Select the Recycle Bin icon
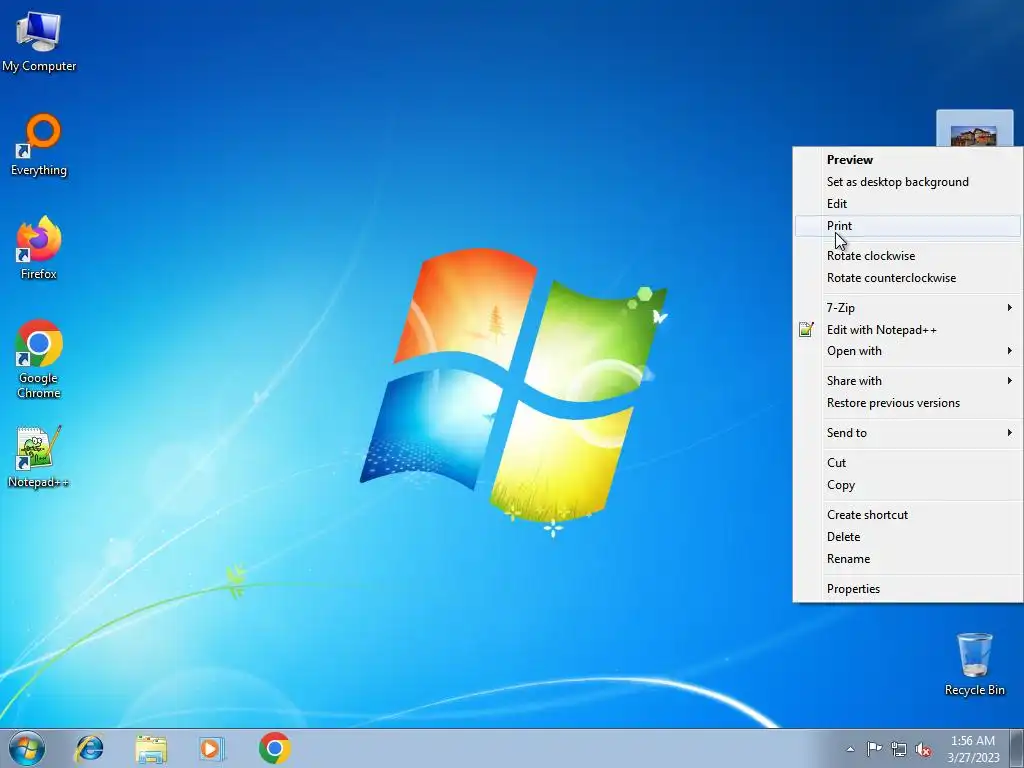The image size is (1024, 768). pyautogui.click(x=974, y=664)
